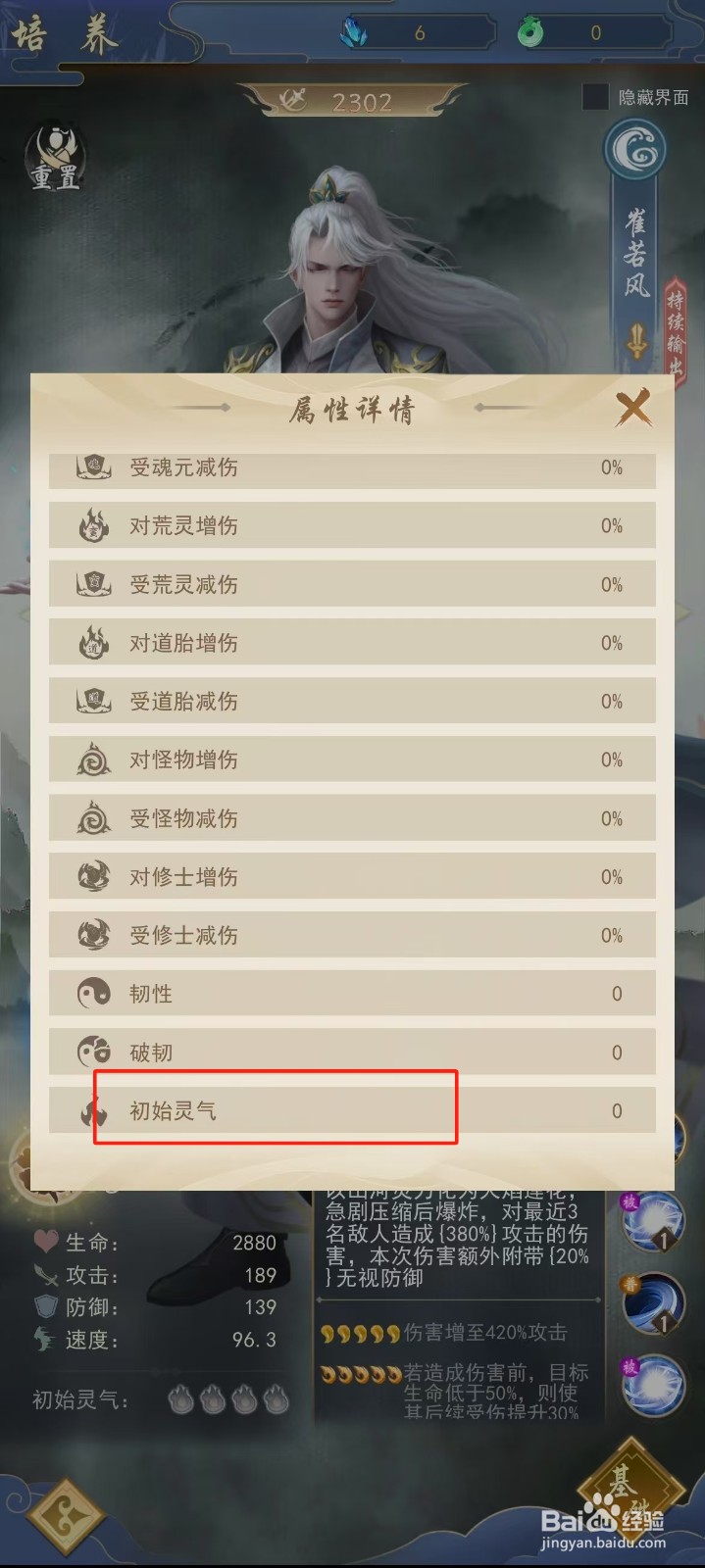705x1568 pixels.
Task: Open the swirl icon above 崔若风
Action: click(634, 150)
